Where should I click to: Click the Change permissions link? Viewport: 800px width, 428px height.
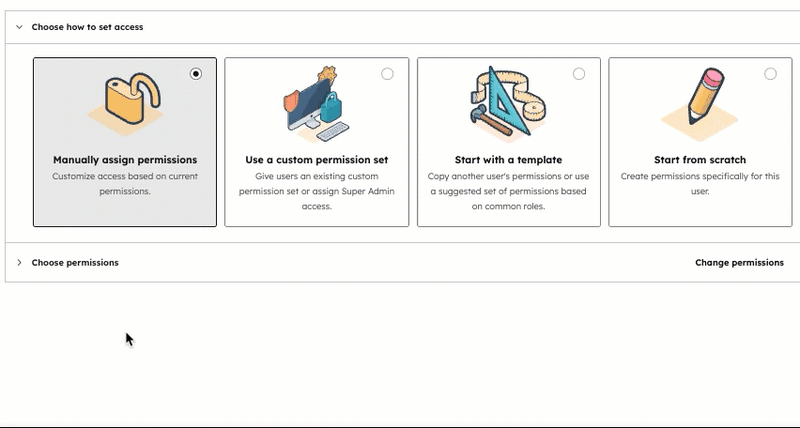pyautogui.click(x=739, y=263)
